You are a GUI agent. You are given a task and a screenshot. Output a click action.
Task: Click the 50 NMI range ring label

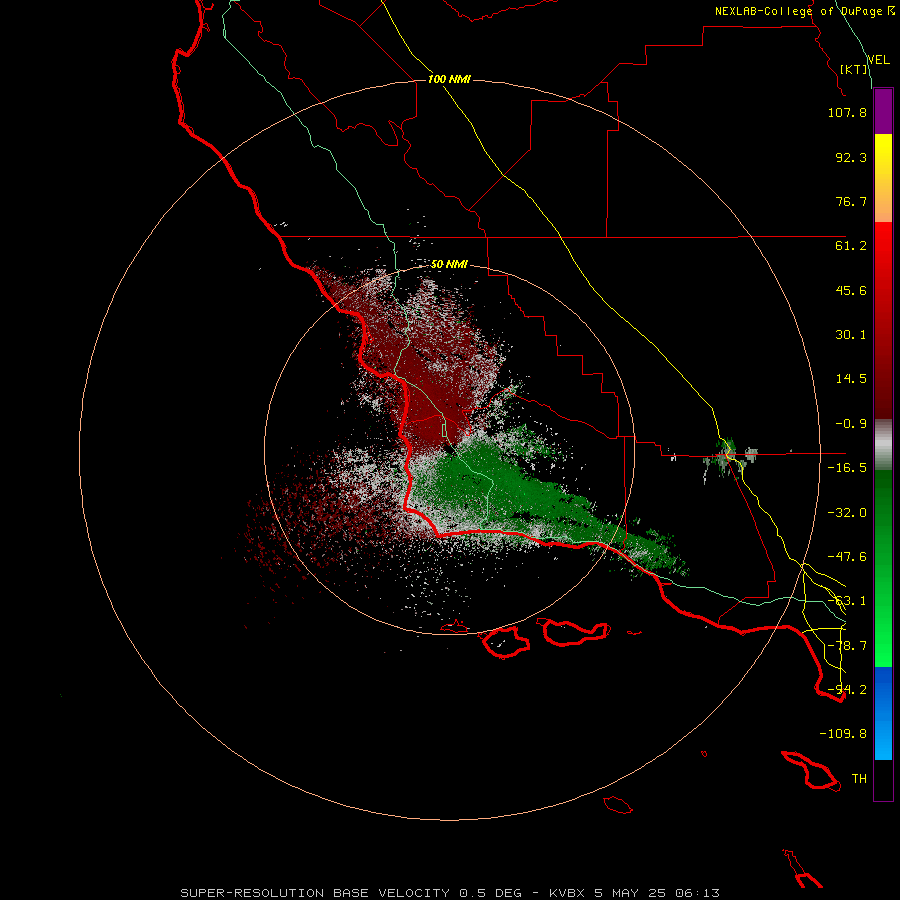(x=449, y=265)
